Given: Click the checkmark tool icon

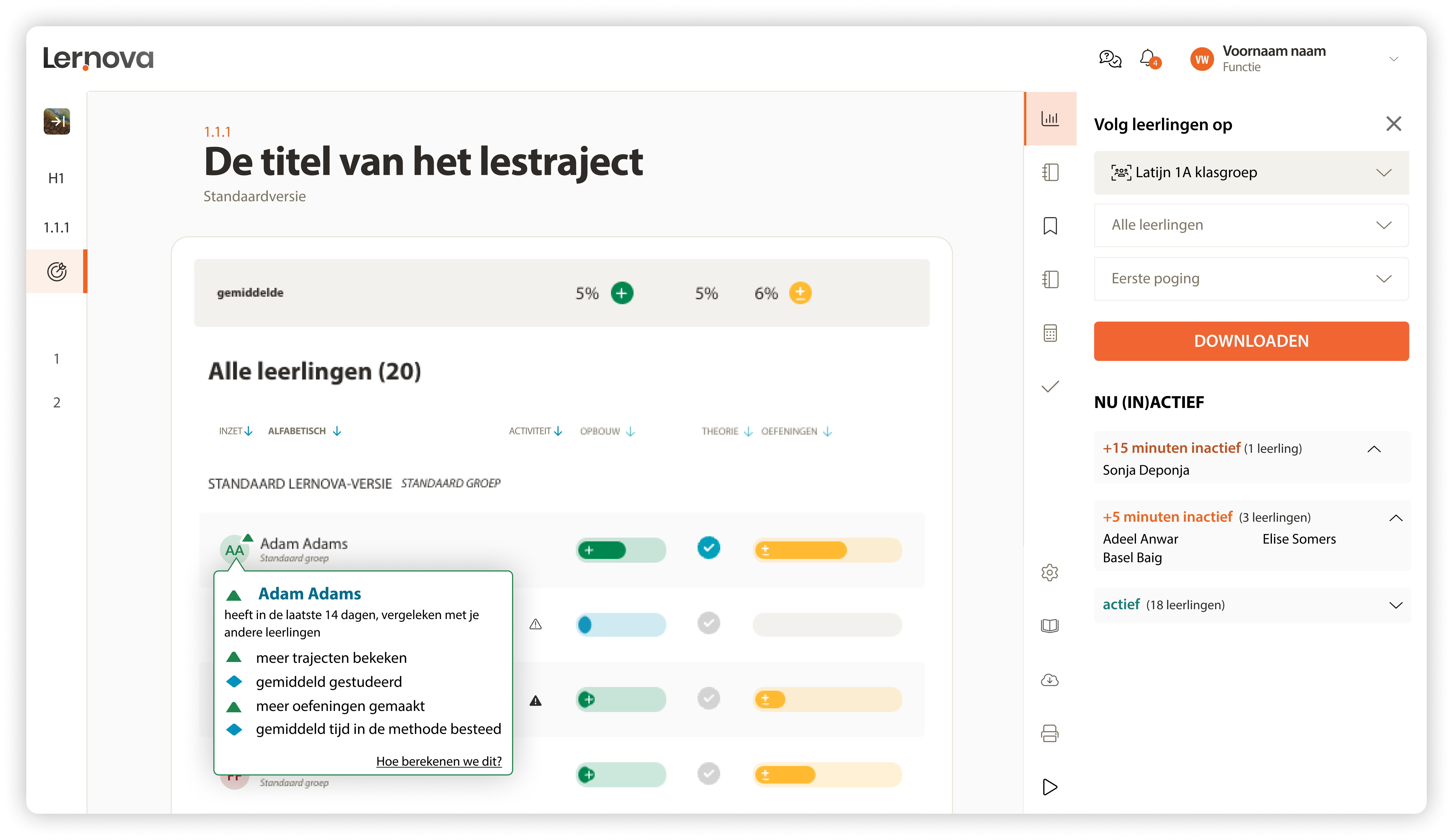Looking at the screenshot, I should coord(1050,386).
